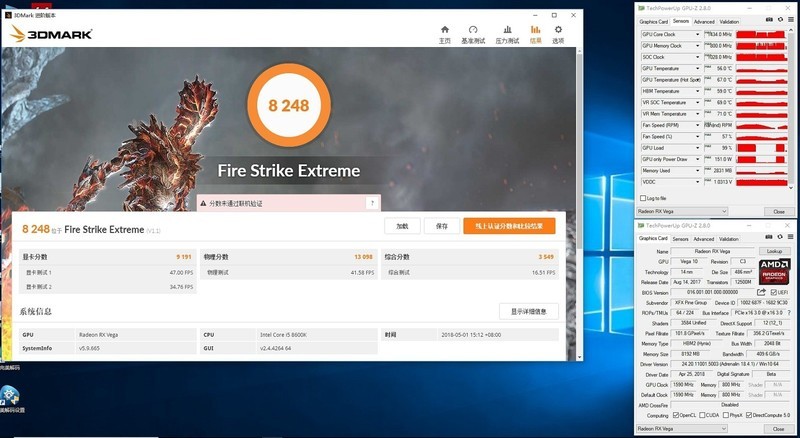
Task: Click the 显示详细信息 button
Action: click(x=529, y=311)
